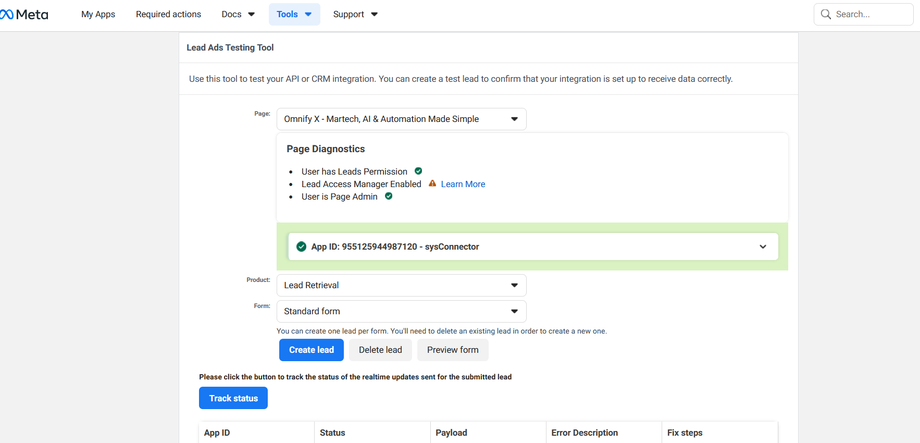Click the Leads Permission green checkmark

[418, 171]
